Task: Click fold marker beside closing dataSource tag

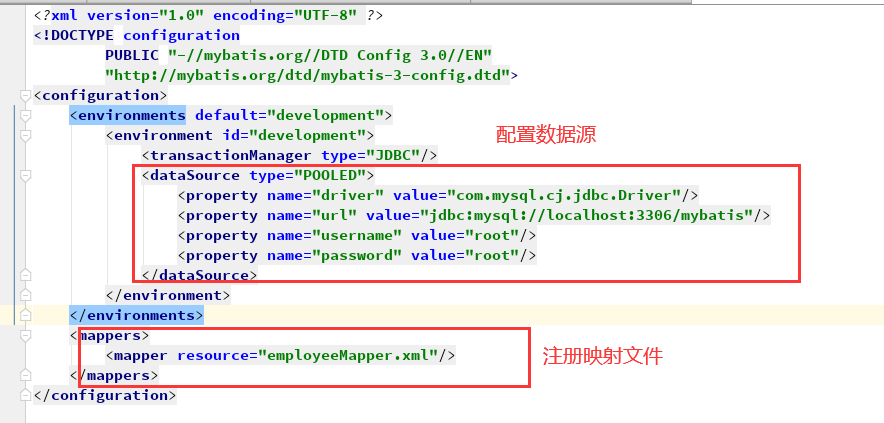Action: [24, 275]
